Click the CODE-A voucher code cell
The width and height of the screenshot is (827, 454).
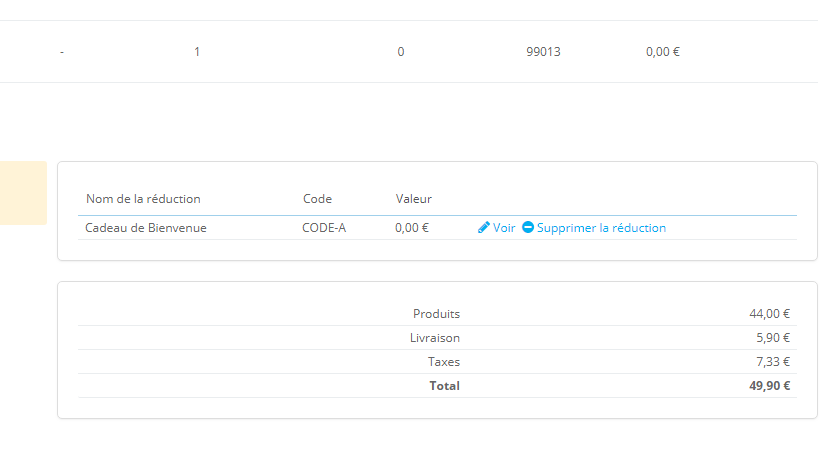(x=324, y=228)
